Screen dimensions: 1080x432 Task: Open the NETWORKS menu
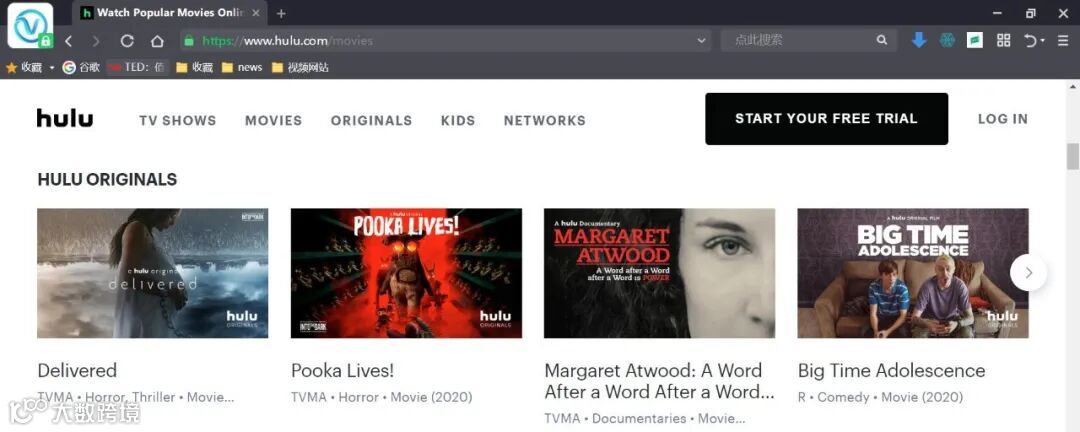pos(545,121)
